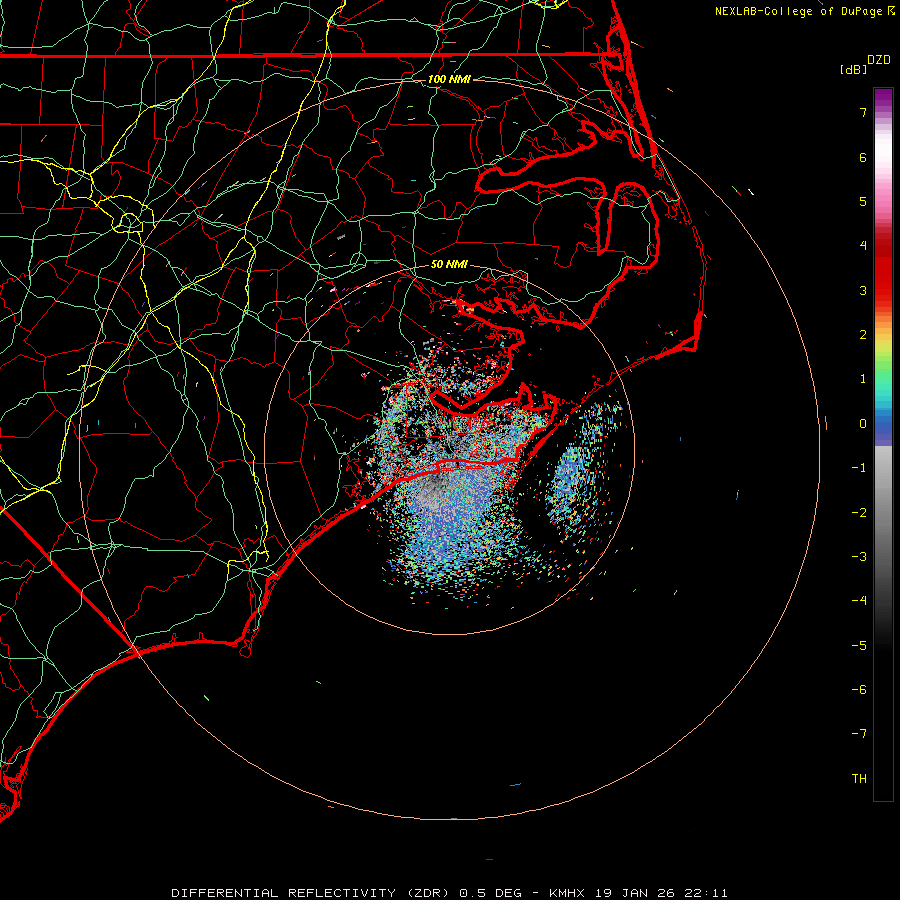The width and height of the screenshot is (900, 900).
Task: Click the -5 value on color scale
Action: [x=859, y=646]
